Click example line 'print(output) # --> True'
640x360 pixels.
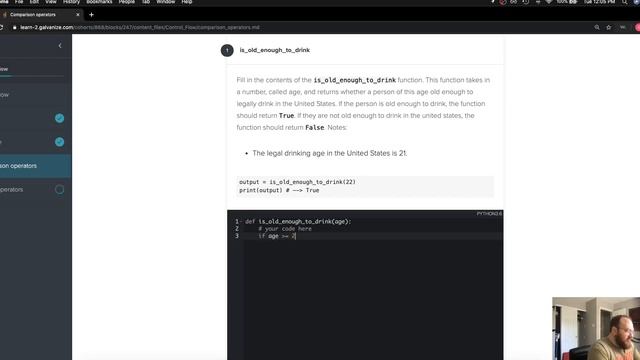[x=279, y=190]
